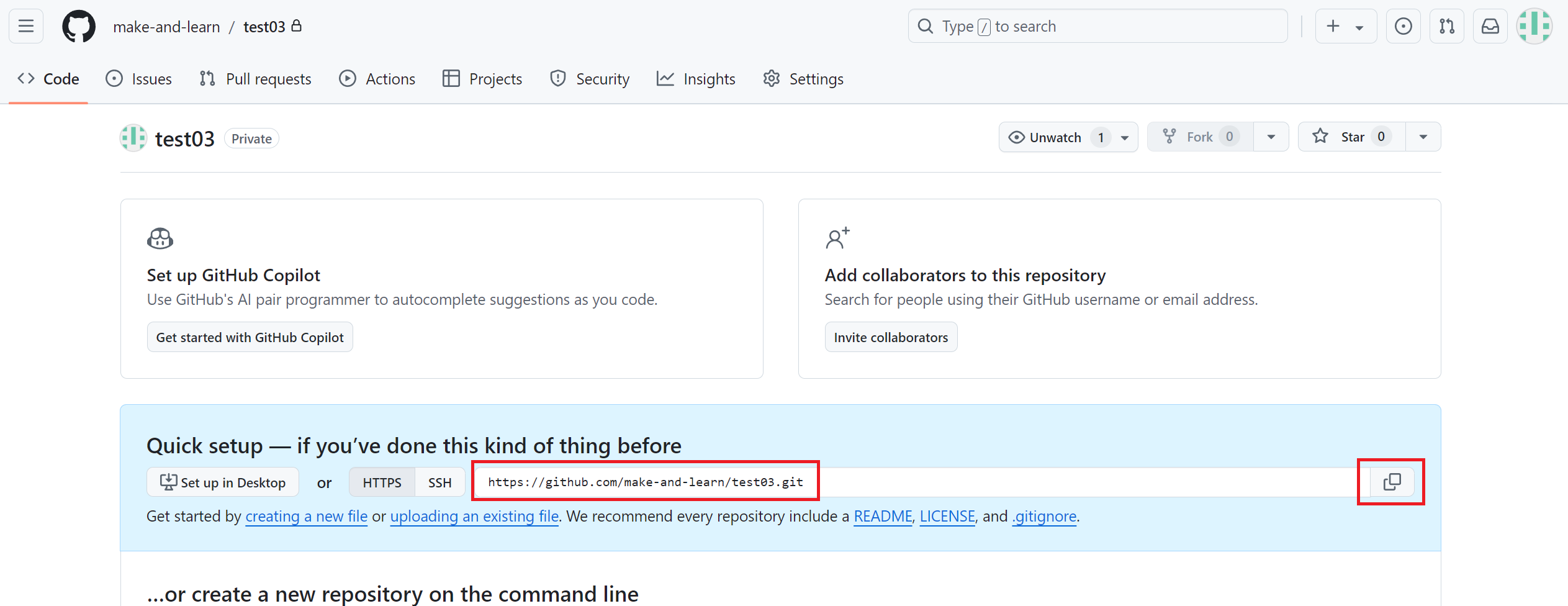Click Get started with GitHub Copilot
This screenshot has width=1568, height=606.
pyautogui.click(x=250, y=337)
